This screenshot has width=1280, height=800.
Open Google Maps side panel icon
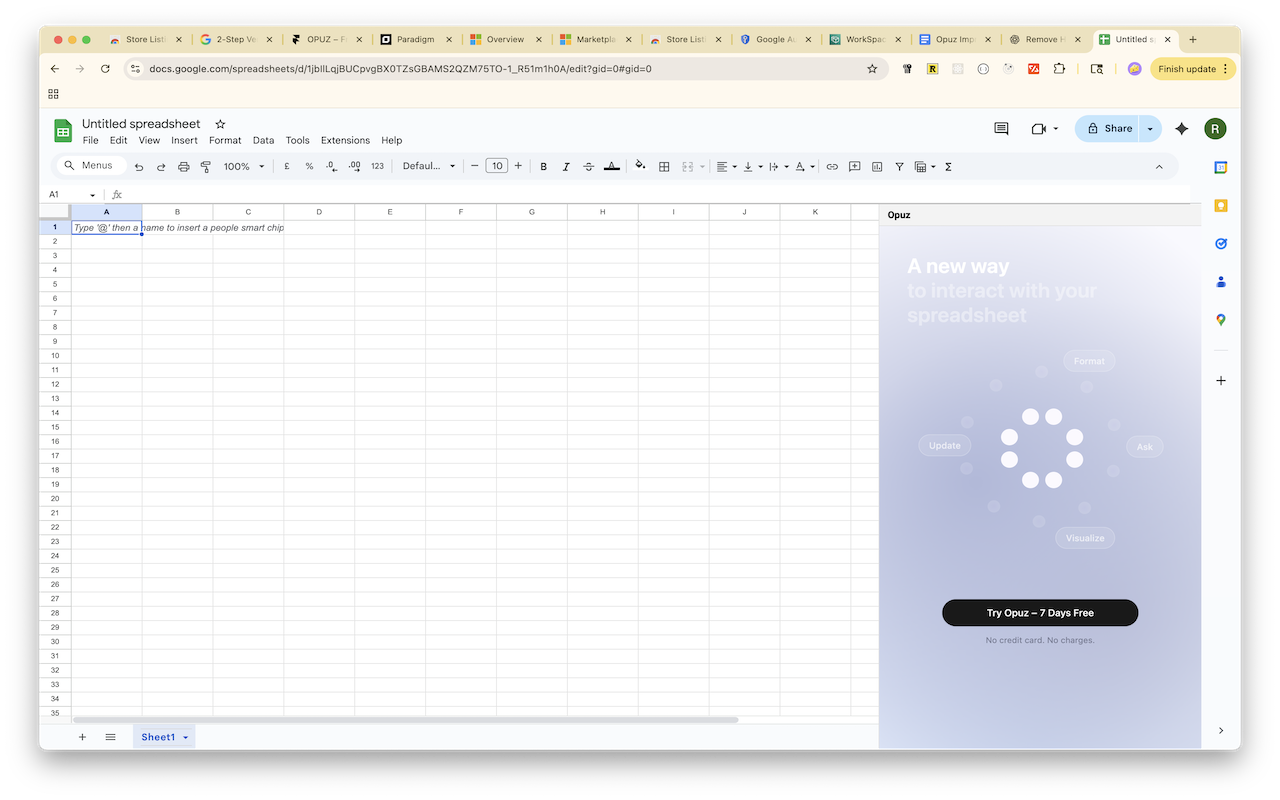1220,320
